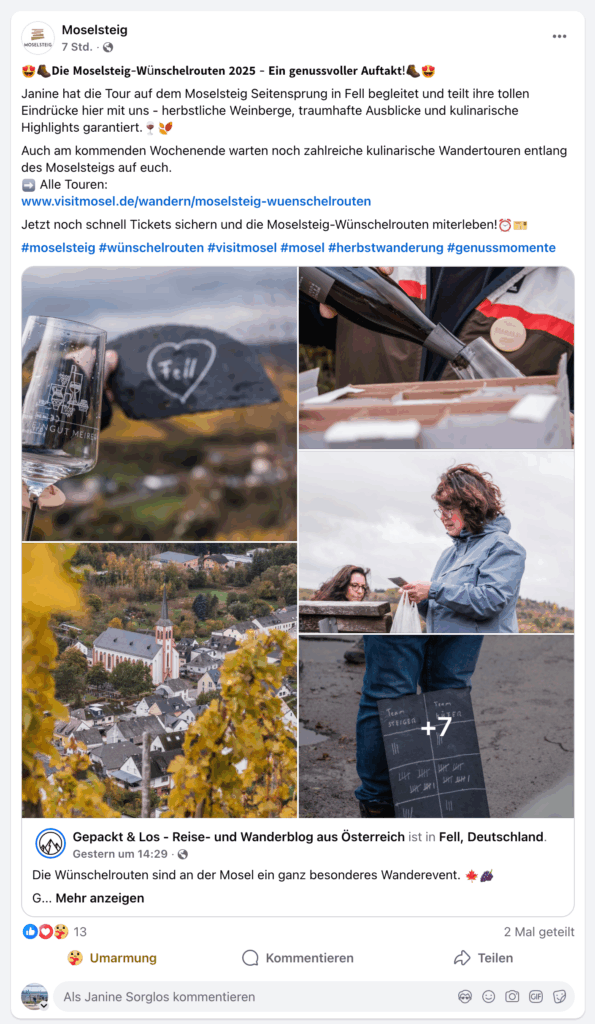Image resolution: width=595 pixels, height=1024 pixels.
Task: Click the Teilen share button
Action: click(x=483, y=958)
